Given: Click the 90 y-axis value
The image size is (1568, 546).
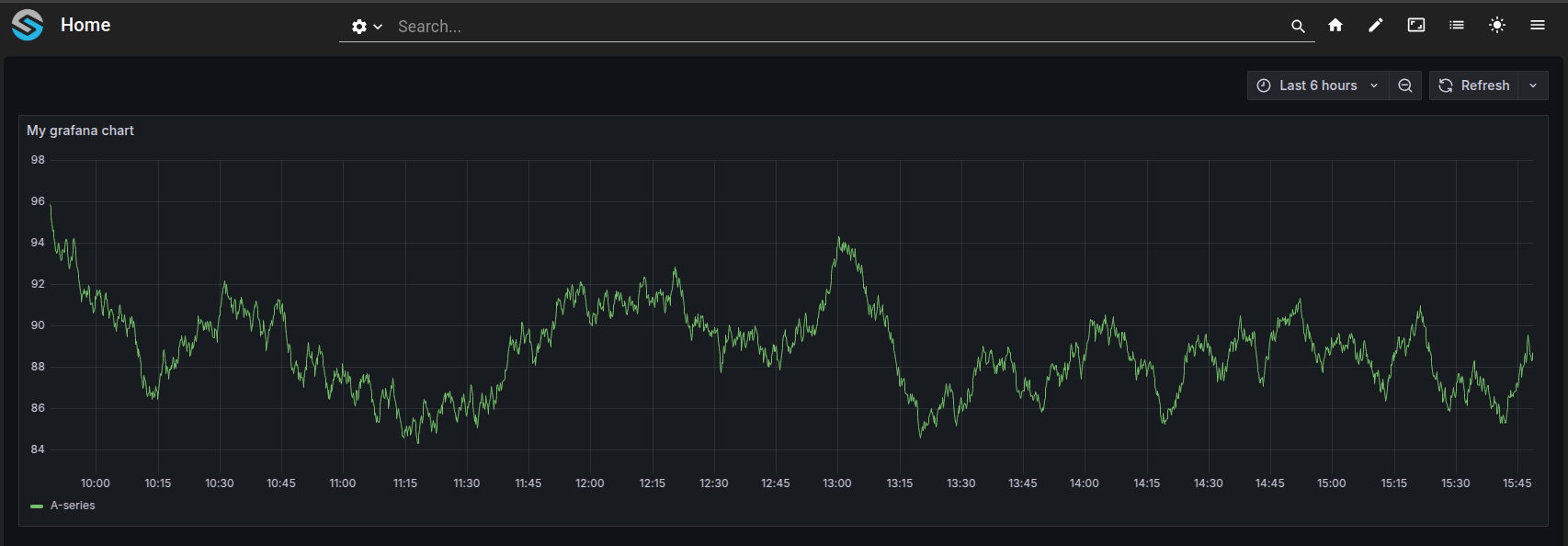Looking at the screenshot, I should [x=38, y=325].
